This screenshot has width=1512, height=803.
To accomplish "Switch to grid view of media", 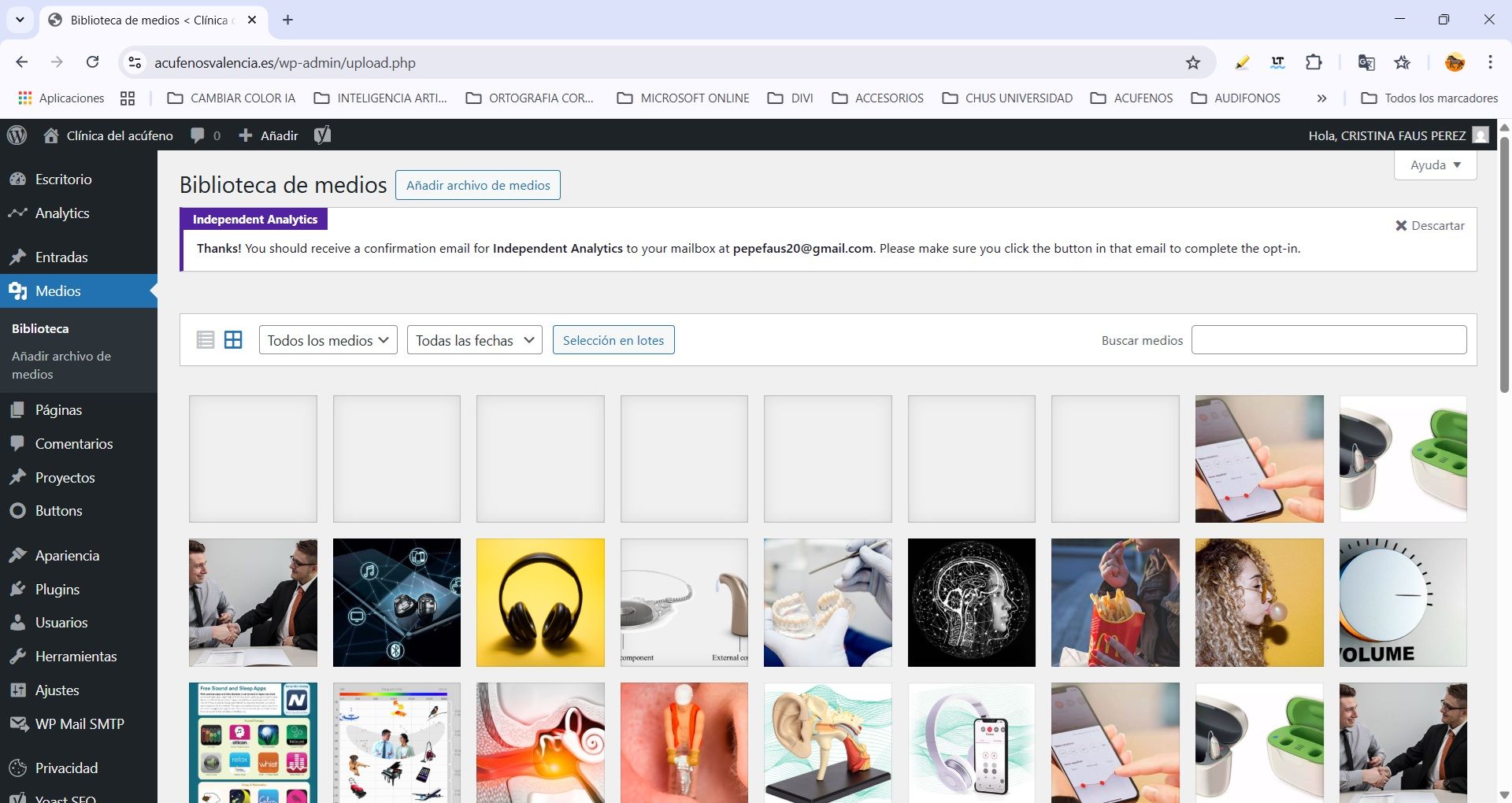I will (233, 340).
